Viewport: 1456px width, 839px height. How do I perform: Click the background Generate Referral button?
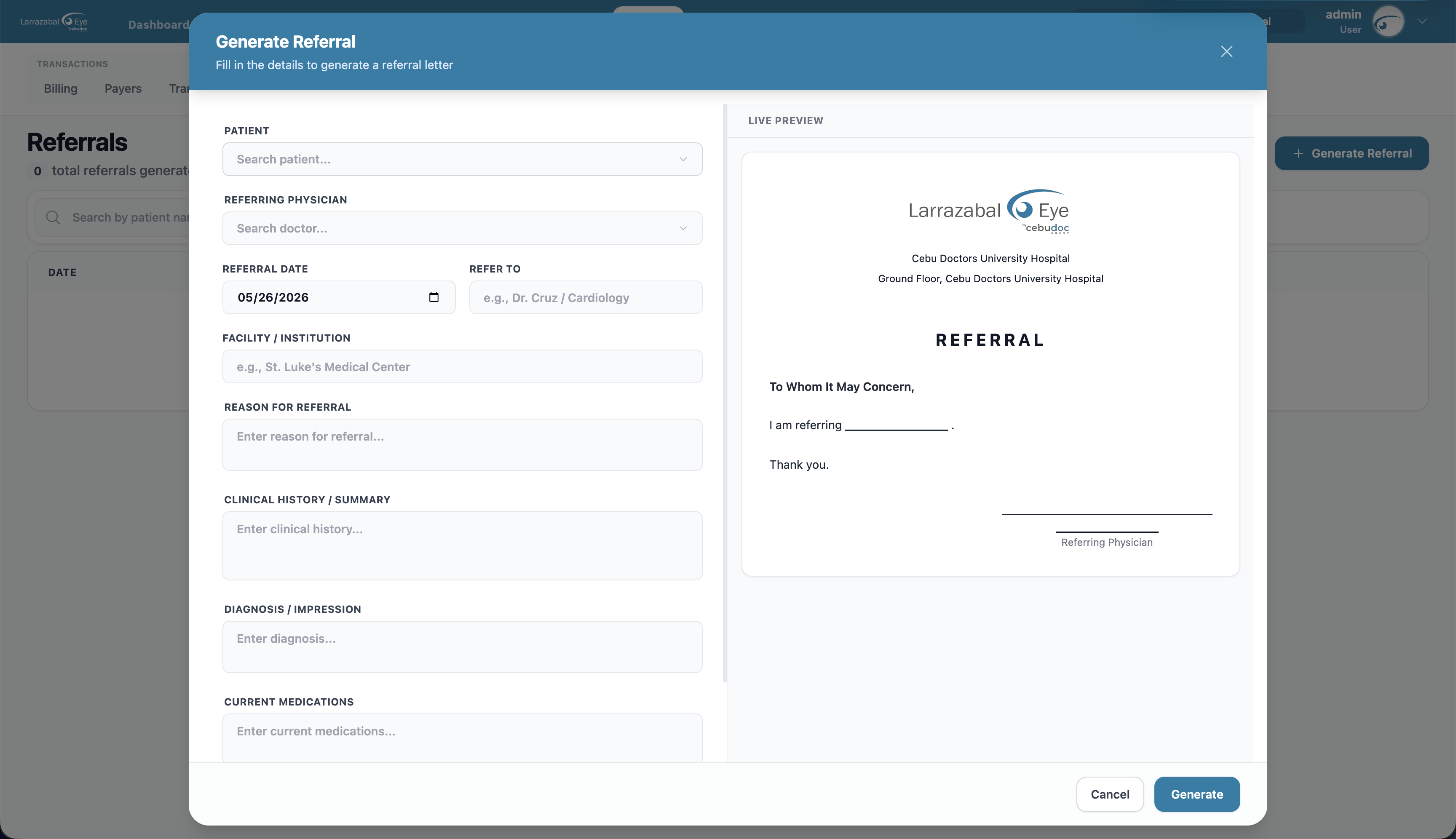[x=1351, y=153]
